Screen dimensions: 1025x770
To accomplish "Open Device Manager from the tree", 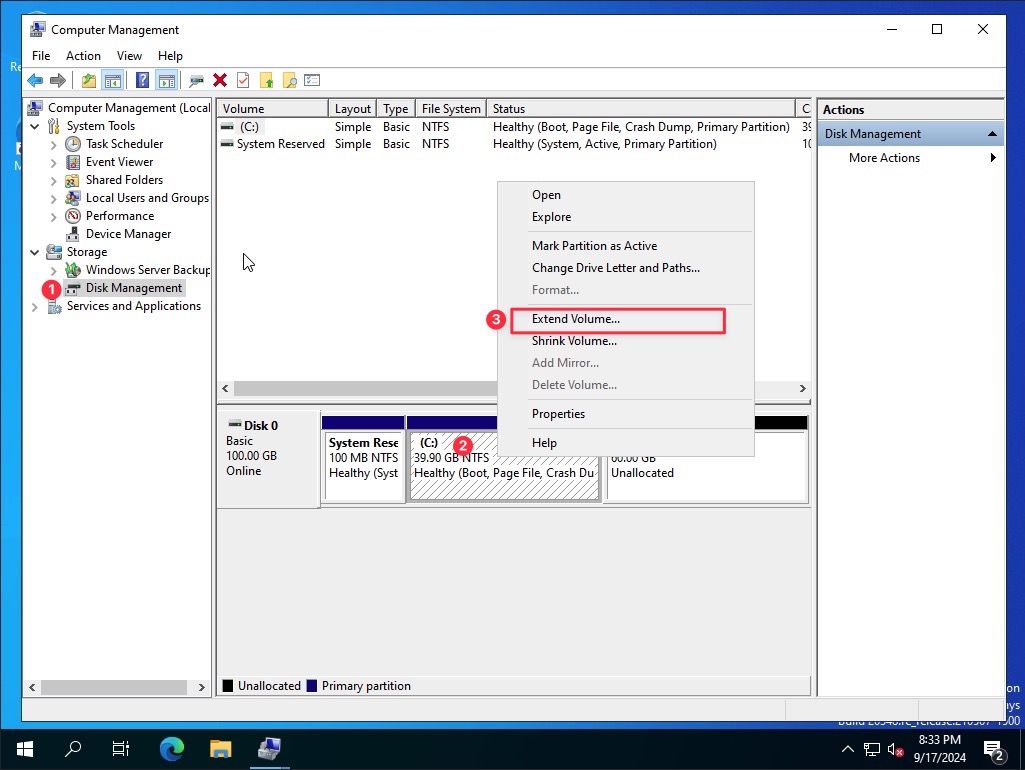I will coord(128,233).
